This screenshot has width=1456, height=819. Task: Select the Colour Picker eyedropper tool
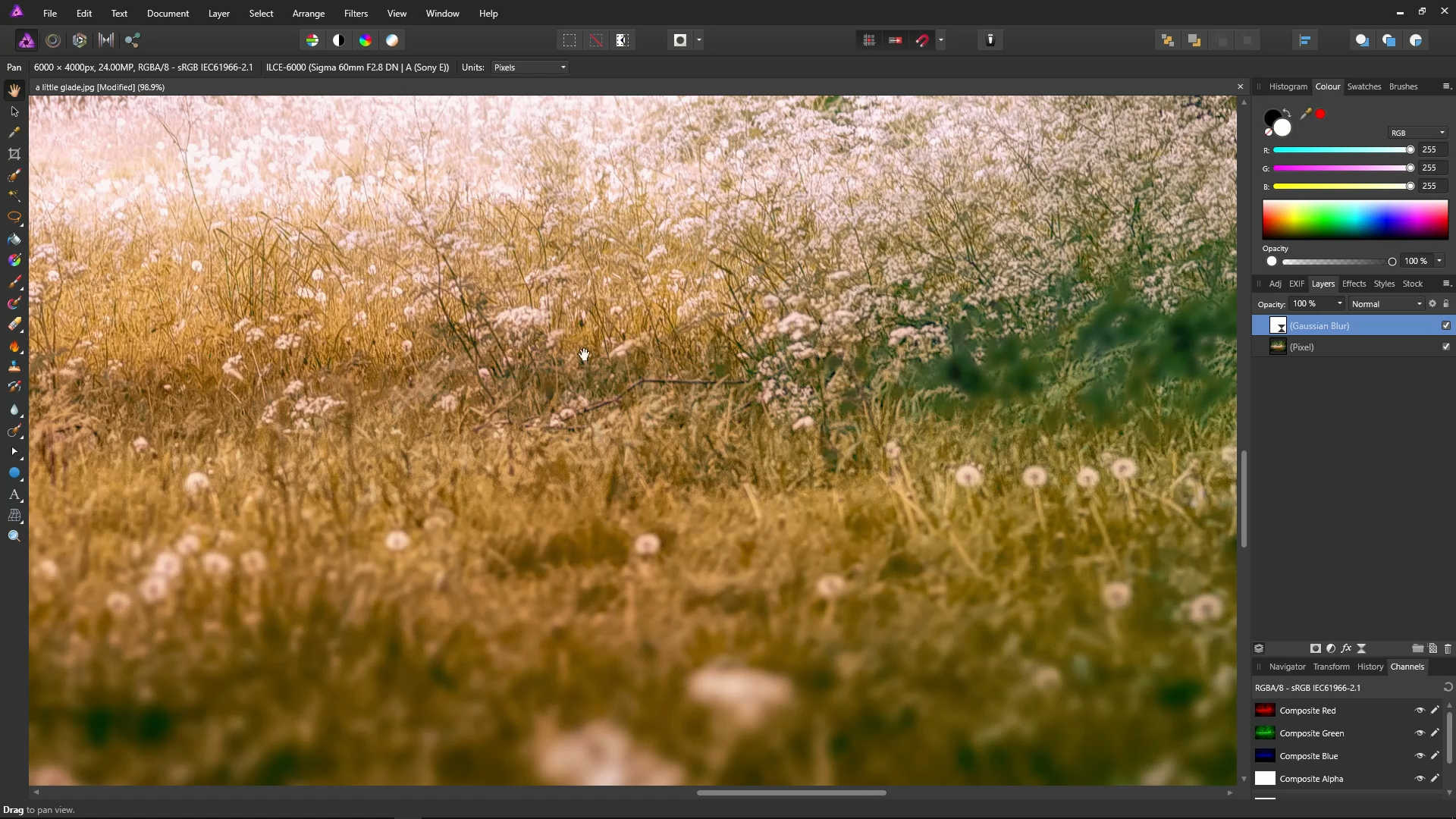[x=14, y=133]
